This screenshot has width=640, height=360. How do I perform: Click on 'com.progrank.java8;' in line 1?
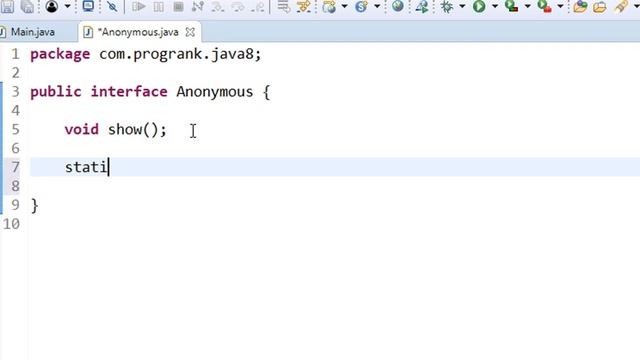(180, 54)
